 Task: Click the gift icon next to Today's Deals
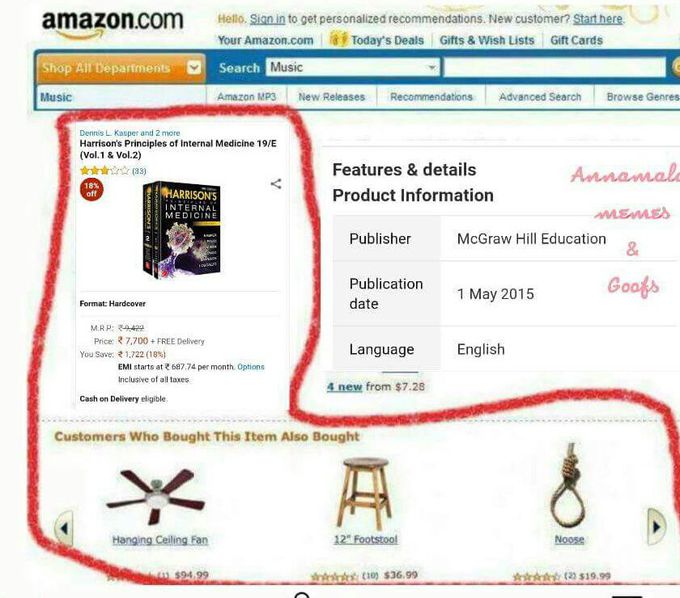[339, 39]
